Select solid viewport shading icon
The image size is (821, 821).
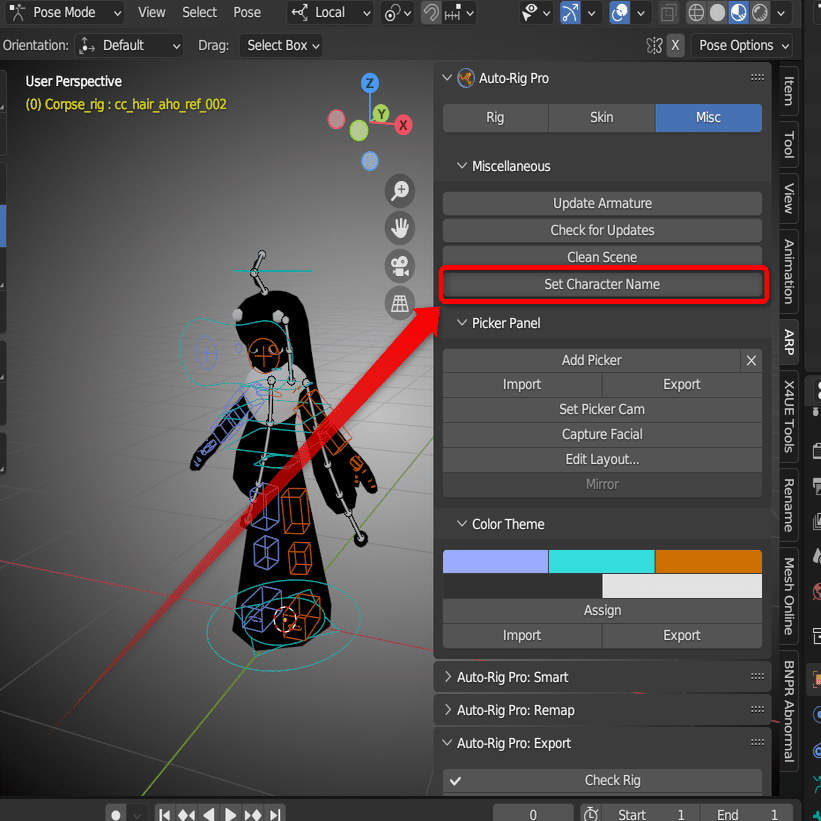tap(717, 13)
